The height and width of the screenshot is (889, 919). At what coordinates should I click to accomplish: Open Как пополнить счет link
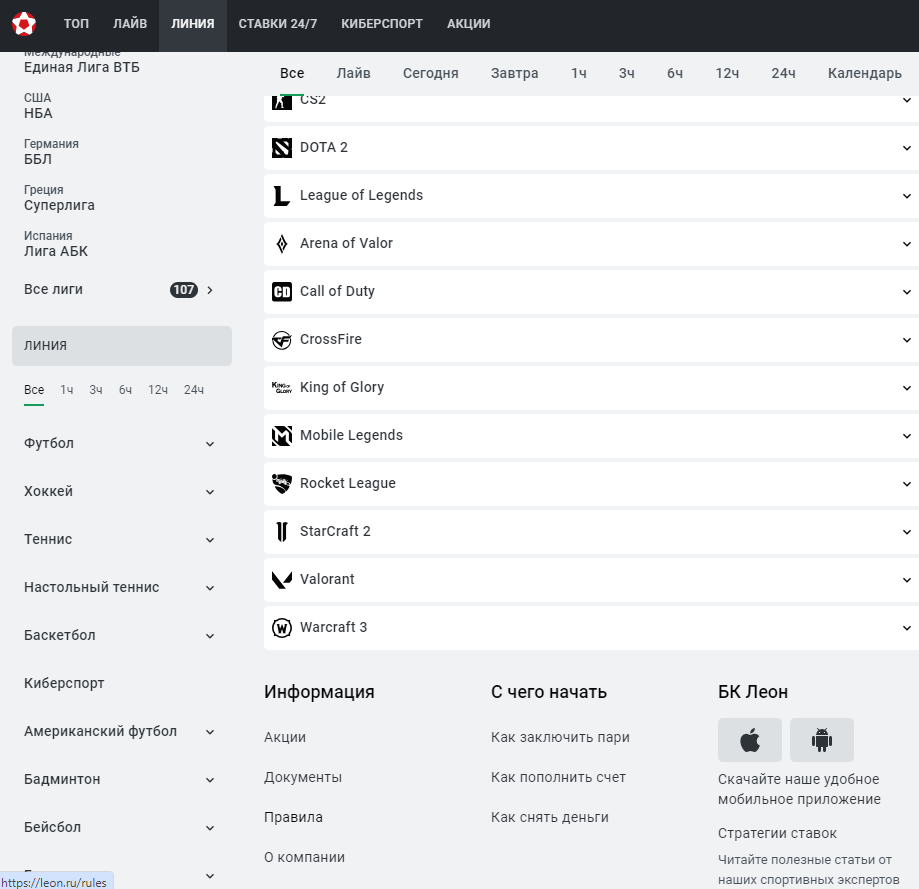pos(559,778)
